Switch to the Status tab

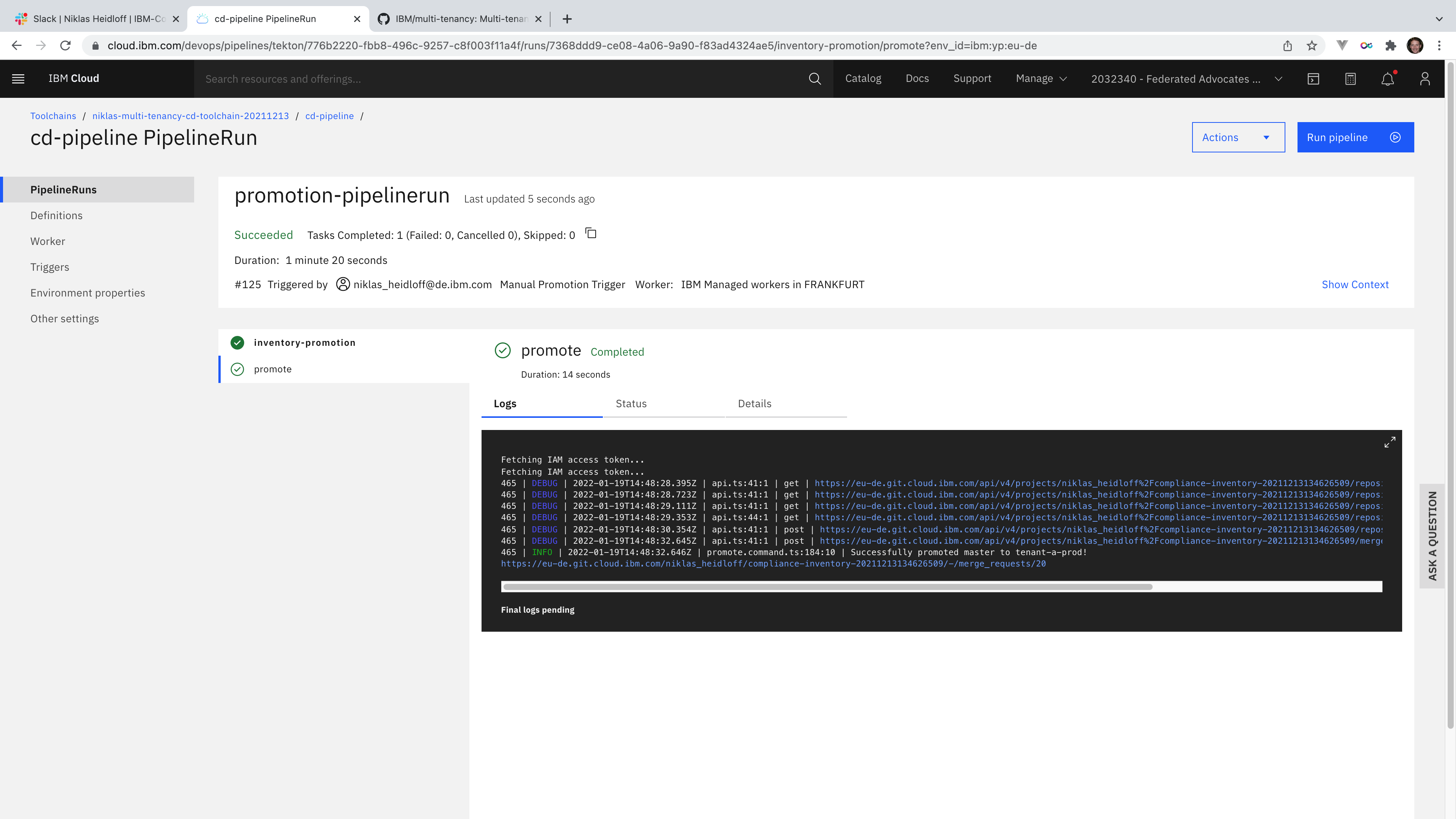pos(631,403)
